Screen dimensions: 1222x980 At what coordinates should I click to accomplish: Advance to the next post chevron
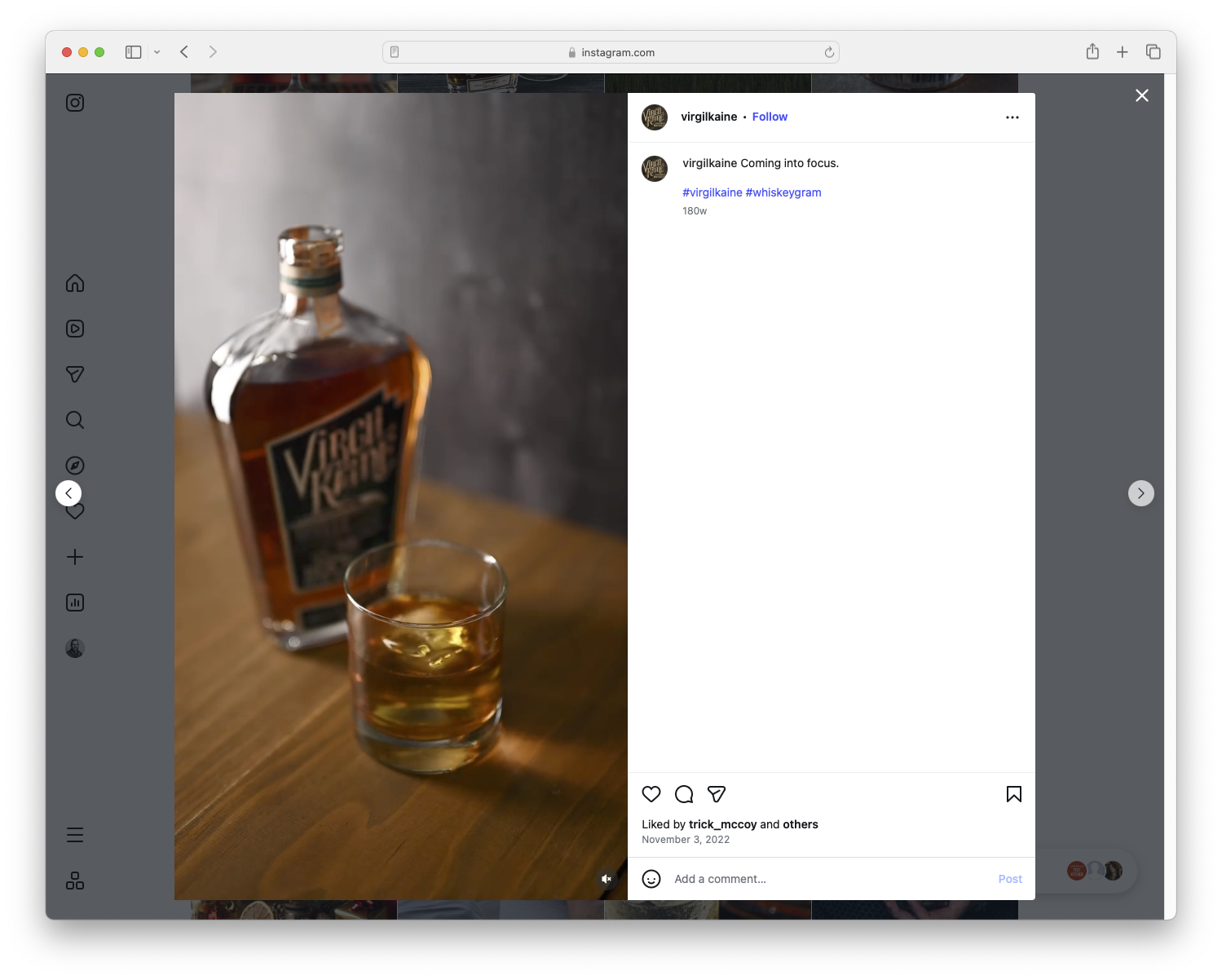point(1140,493)
